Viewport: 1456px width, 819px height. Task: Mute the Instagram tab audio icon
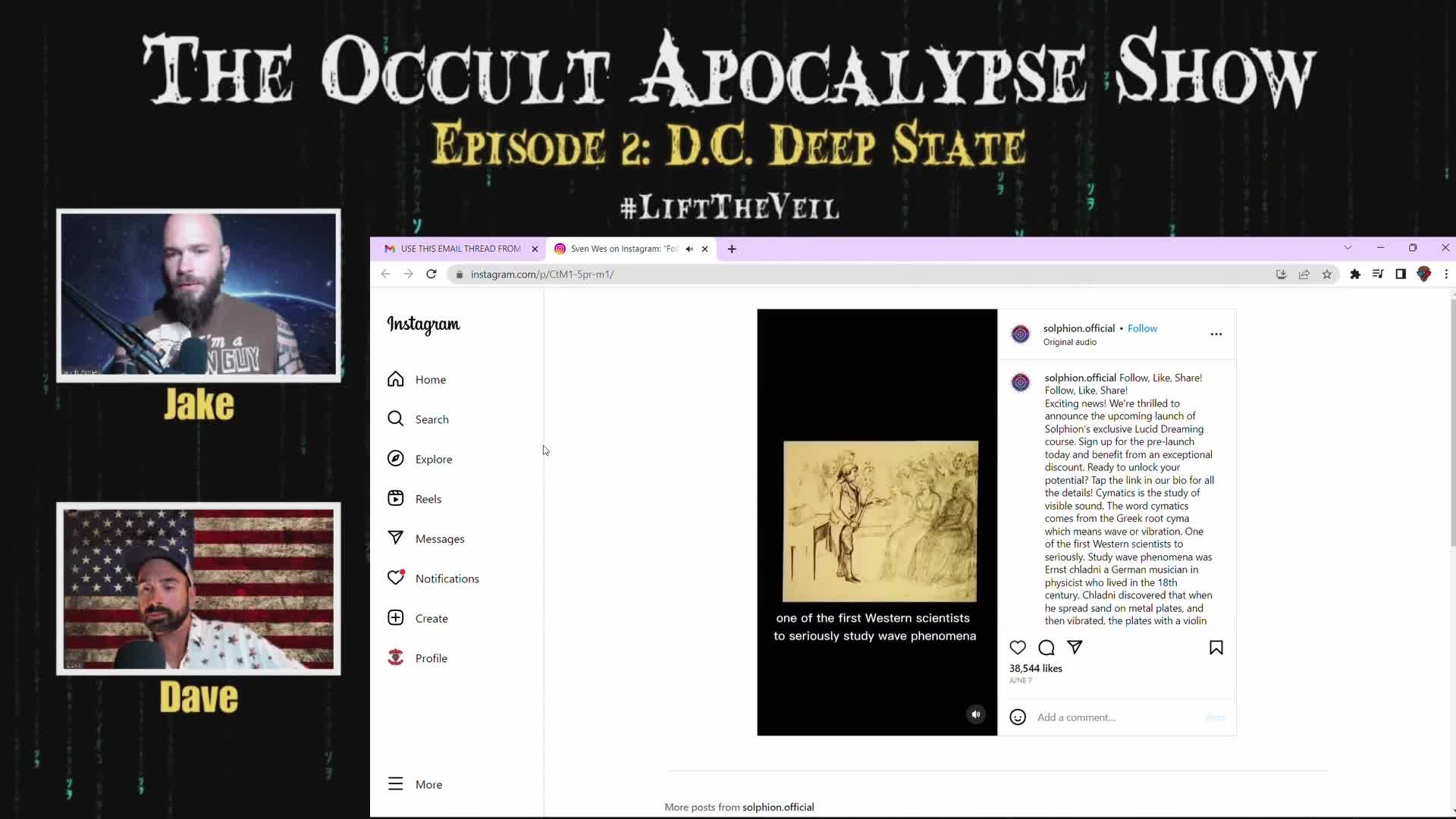pyautogui.click(x=689, y=249)
